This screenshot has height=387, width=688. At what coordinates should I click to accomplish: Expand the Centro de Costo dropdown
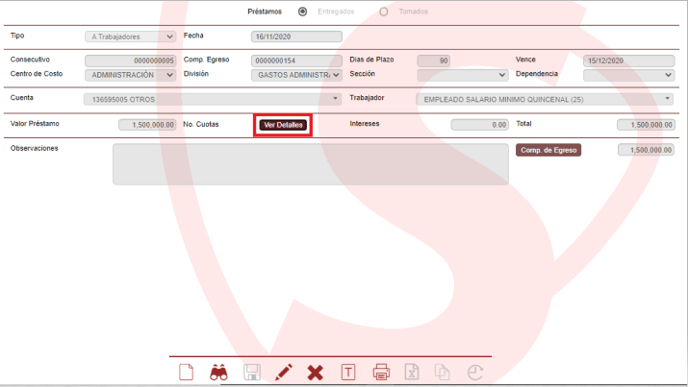point(130,75)
